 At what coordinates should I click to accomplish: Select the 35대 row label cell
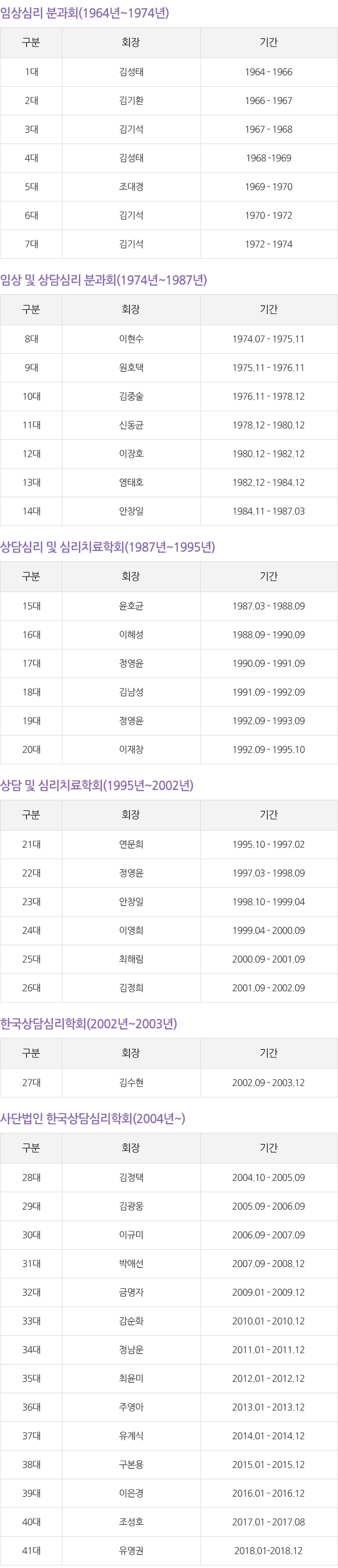32,1378
